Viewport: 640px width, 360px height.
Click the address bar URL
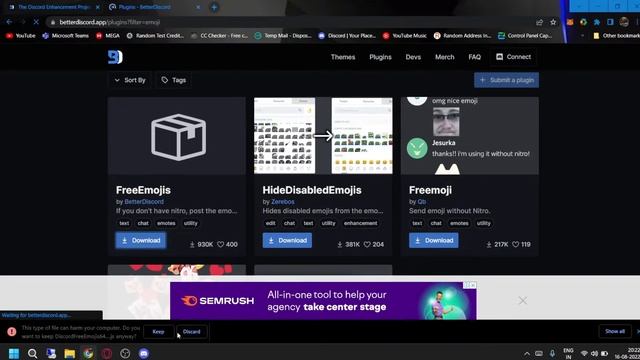pyautogui.click(x=110, y=22)
